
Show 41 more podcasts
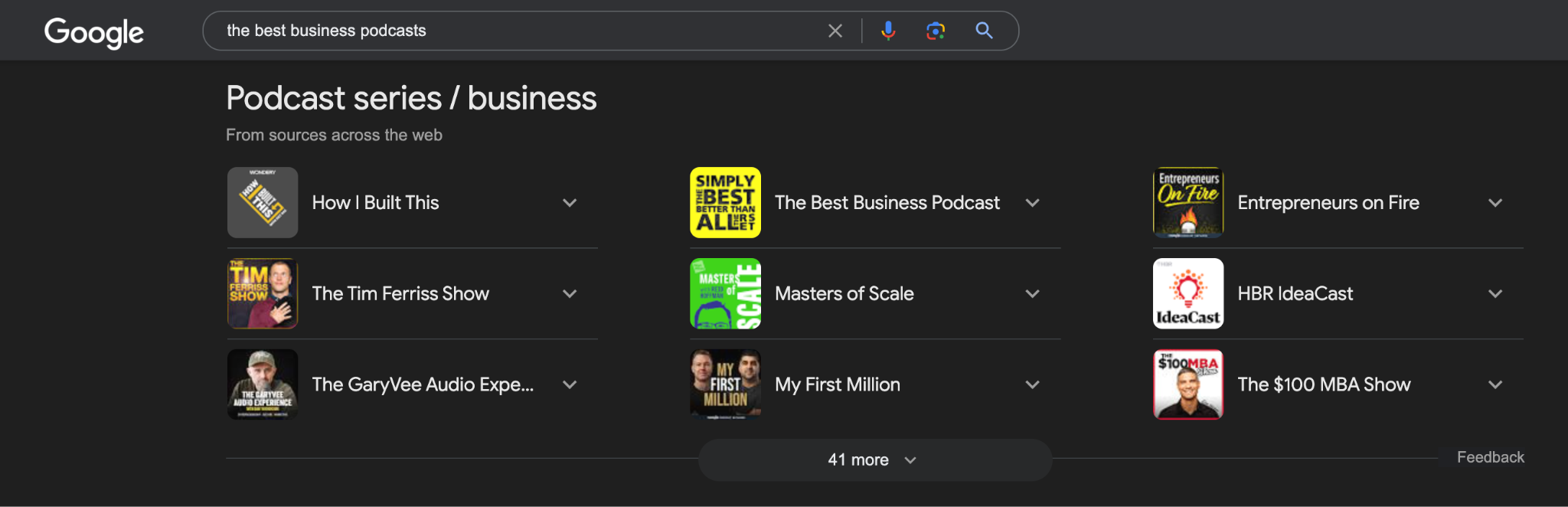[874, 460]
